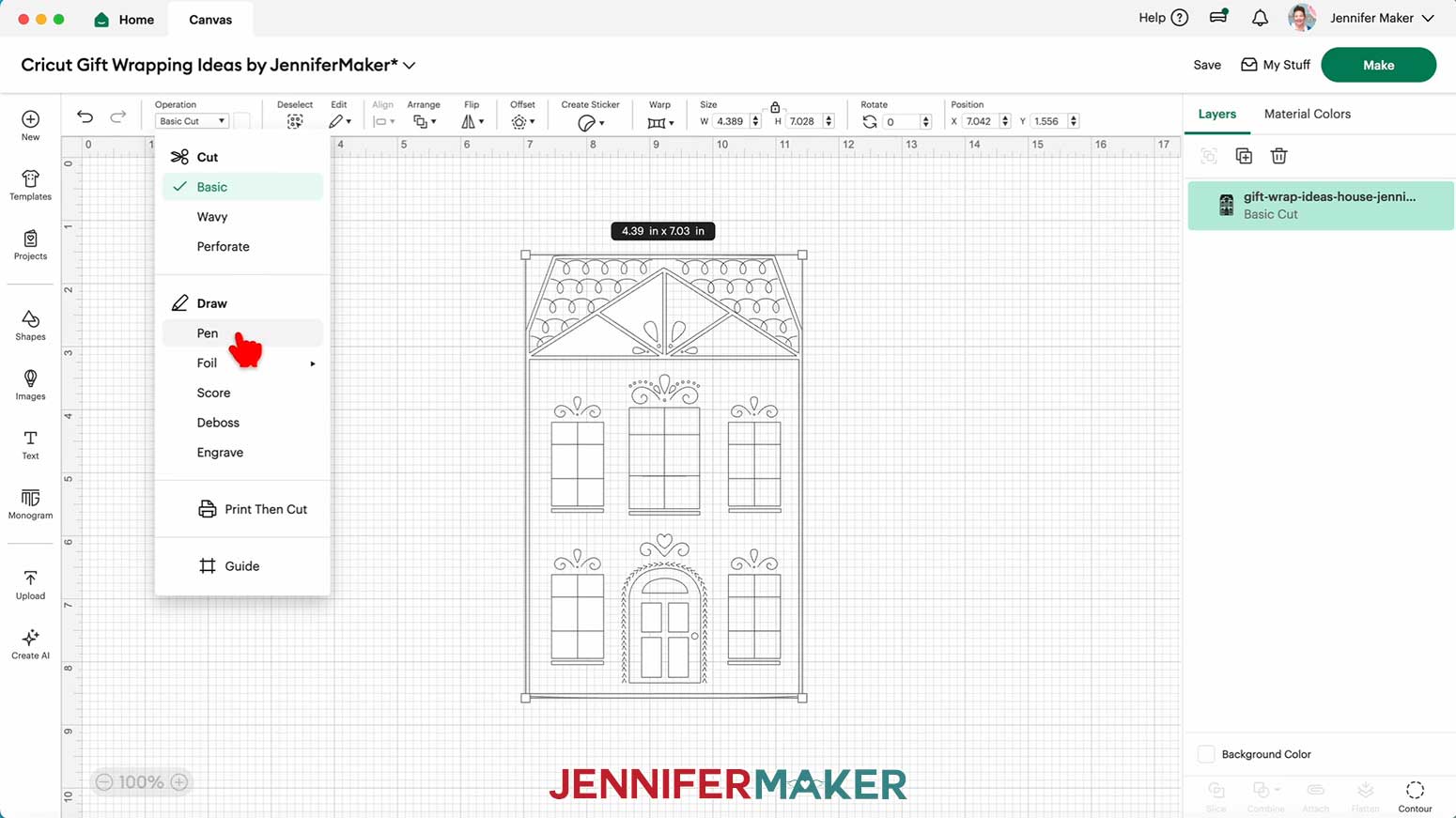This screenshot has height=818, width=1456.
Task: Click the Make button
Action: coord(1378,65)
